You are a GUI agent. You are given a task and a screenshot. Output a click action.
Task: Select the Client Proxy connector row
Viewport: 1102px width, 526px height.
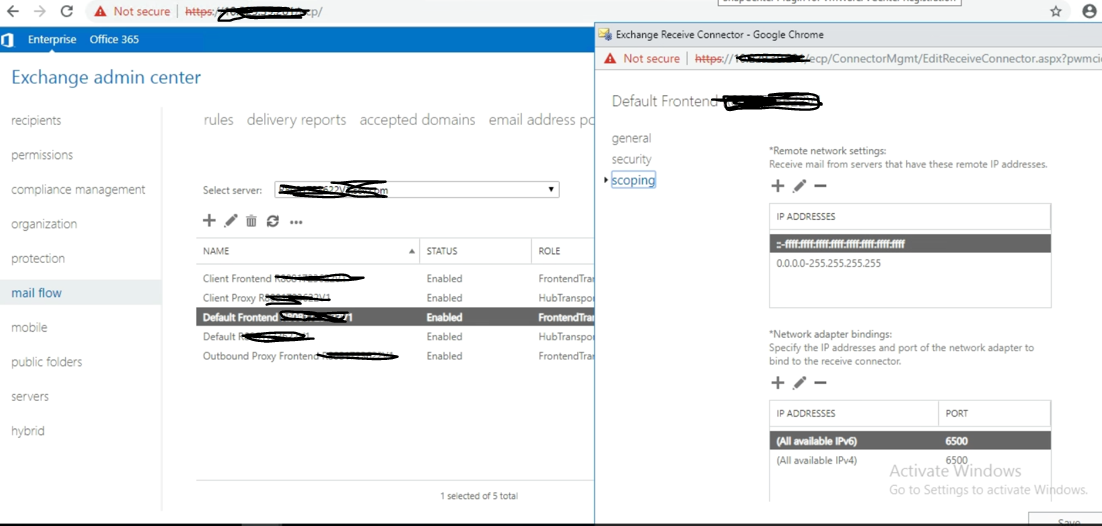[395, 297]
